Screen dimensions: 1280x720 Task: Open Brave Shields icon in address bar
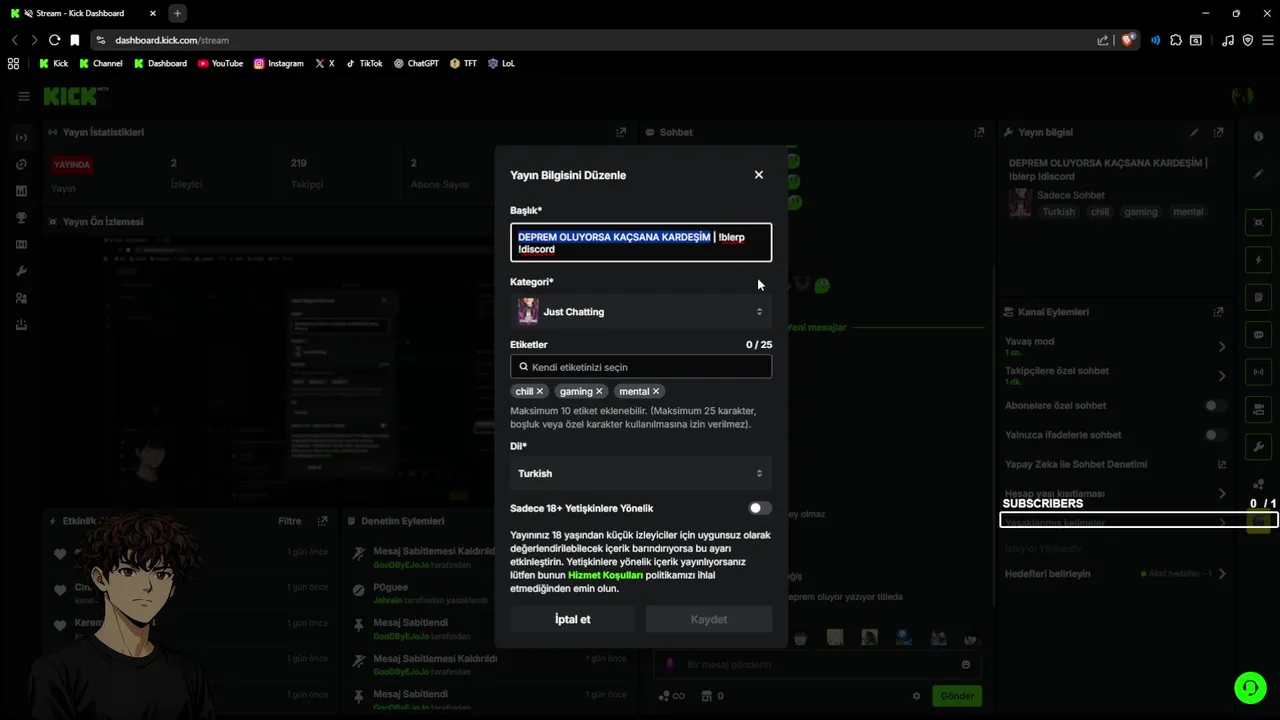[x=1129, y=40]
